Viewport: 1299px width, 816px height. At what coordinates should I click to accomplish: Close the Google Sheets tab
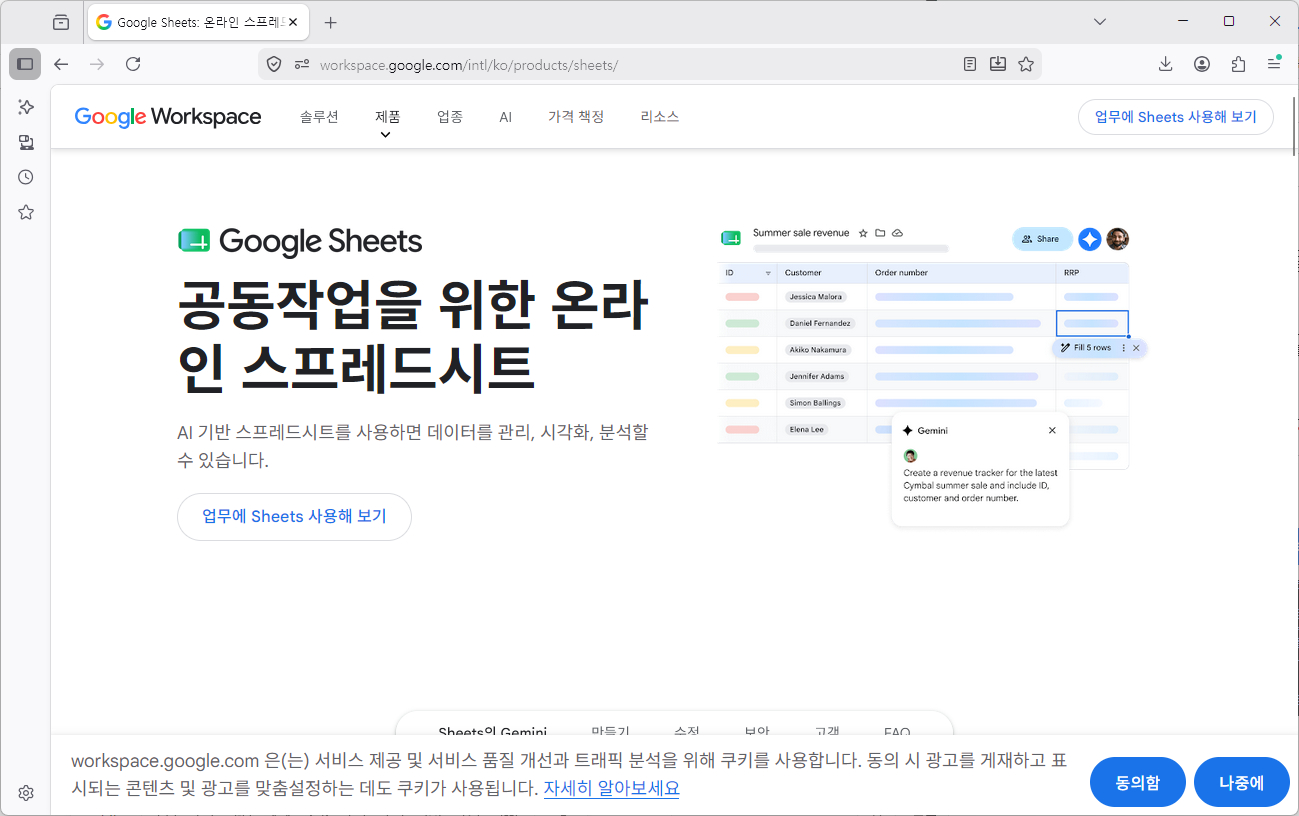pyautogui.click(x=293, y=22)
